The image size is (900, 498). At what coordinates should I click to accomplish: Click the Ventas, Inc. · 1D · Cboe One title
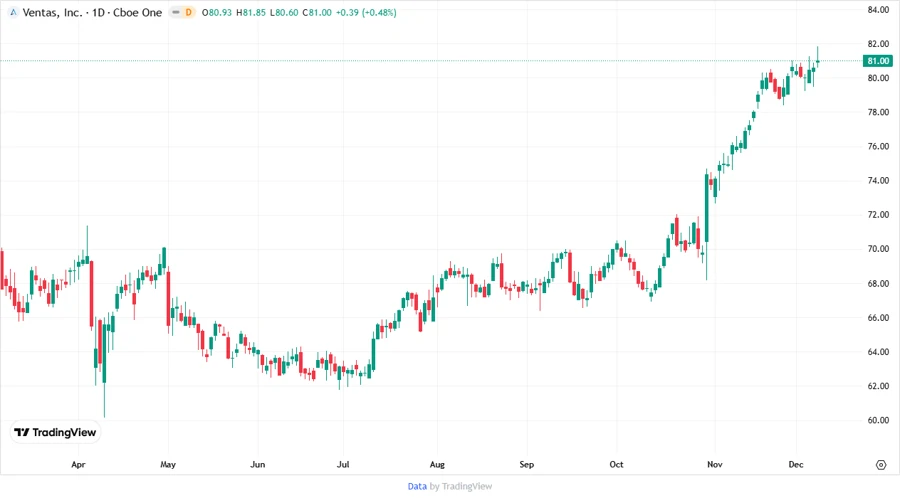point(92,13)
